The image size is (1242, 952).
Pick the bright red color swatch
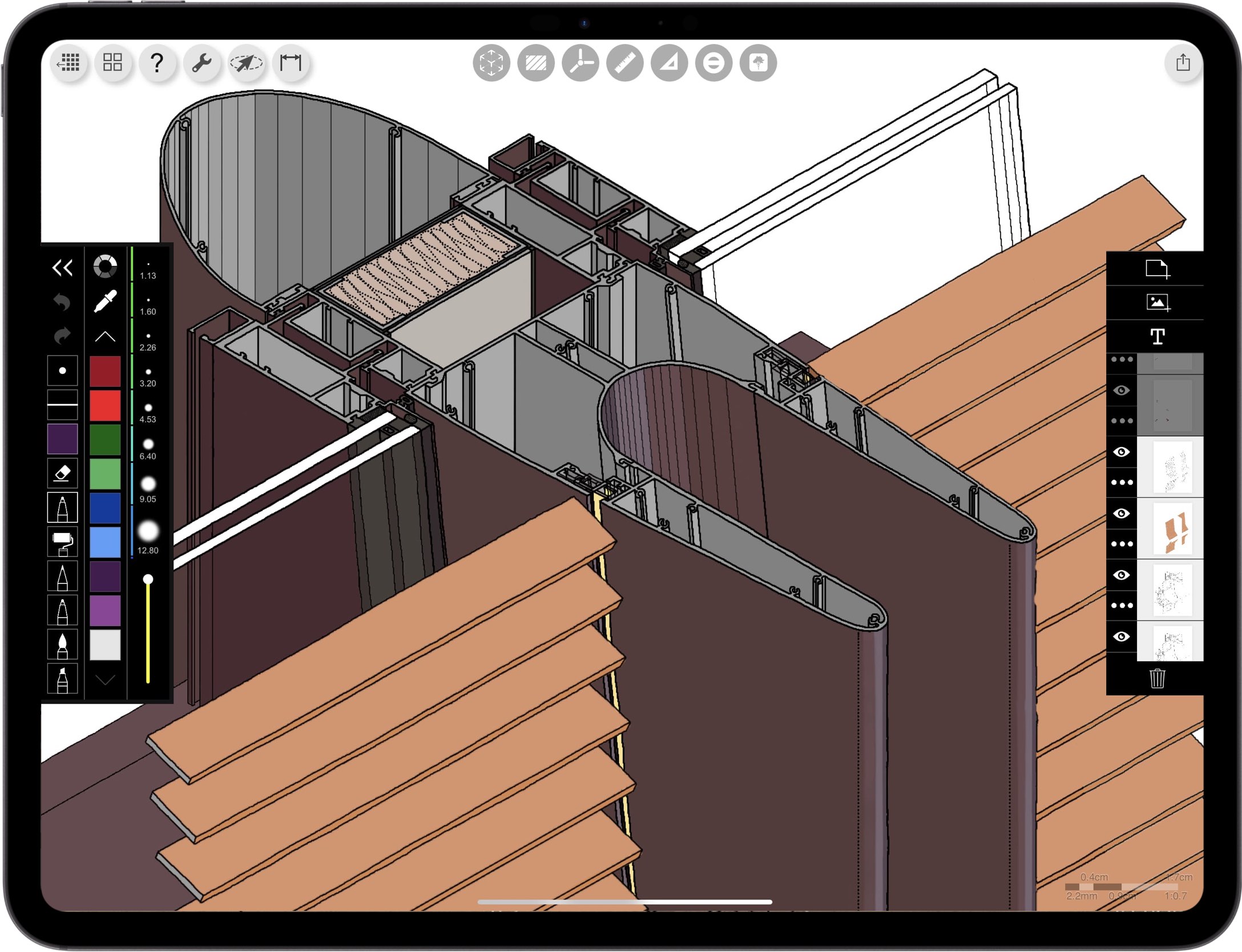[105, 405]
